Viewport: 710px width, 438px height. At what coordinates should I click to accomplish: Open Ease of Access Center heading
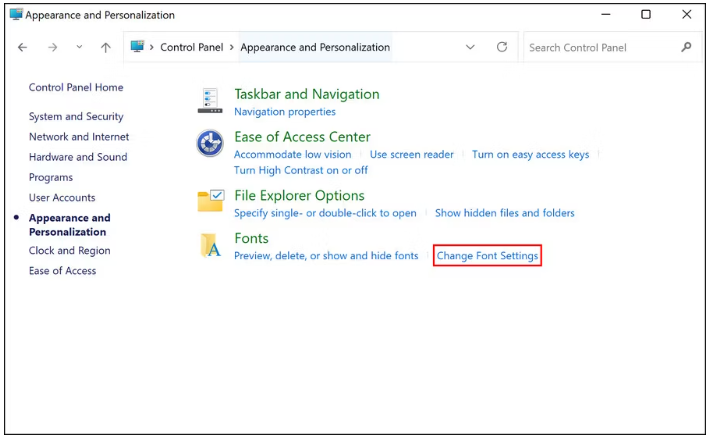tap(302, 137)
